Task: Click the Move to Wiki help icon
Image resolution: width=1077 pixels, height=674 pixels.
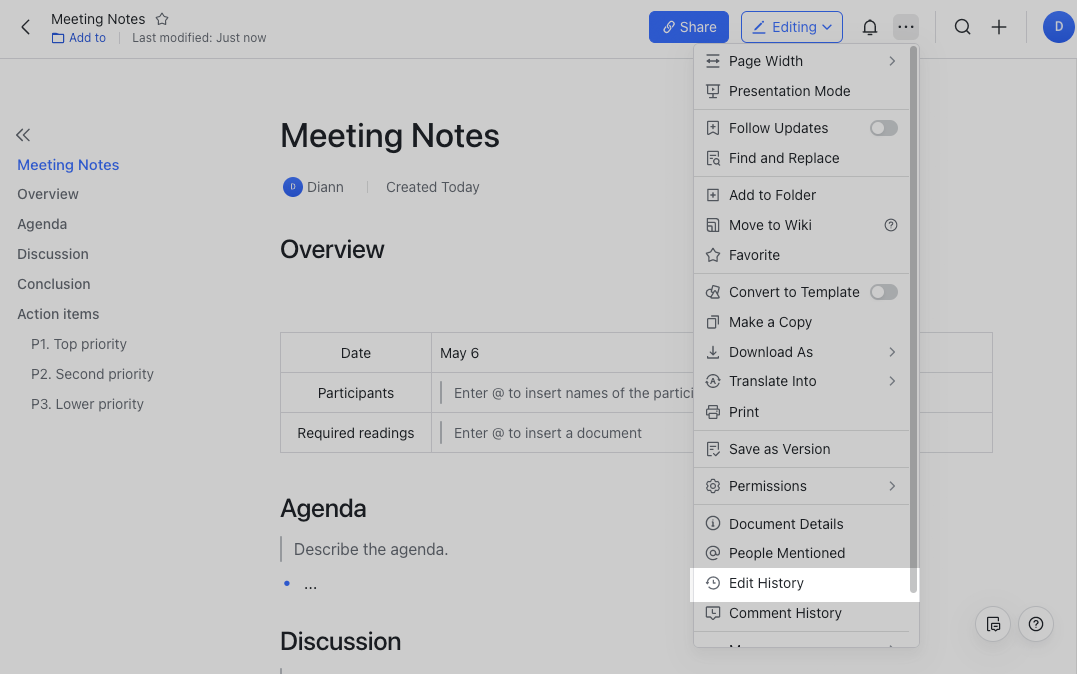Action: [x=891, y=225]
